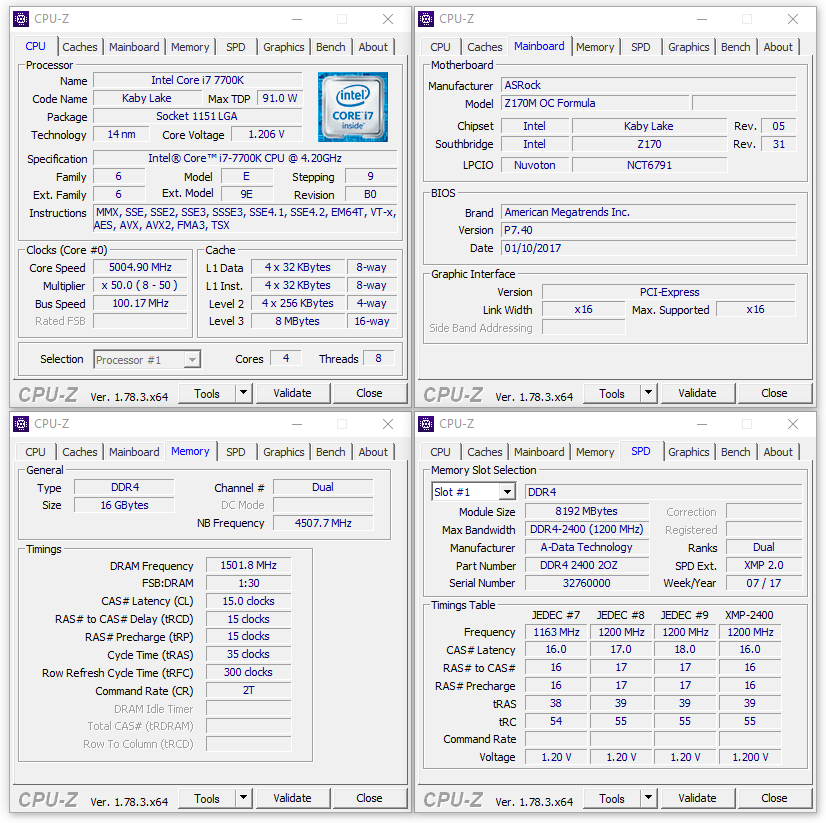Viewport: 826px width, 823px height.
Task: Click the Core Voltage value 1.206 V
Action: click(x=267, y=134)
